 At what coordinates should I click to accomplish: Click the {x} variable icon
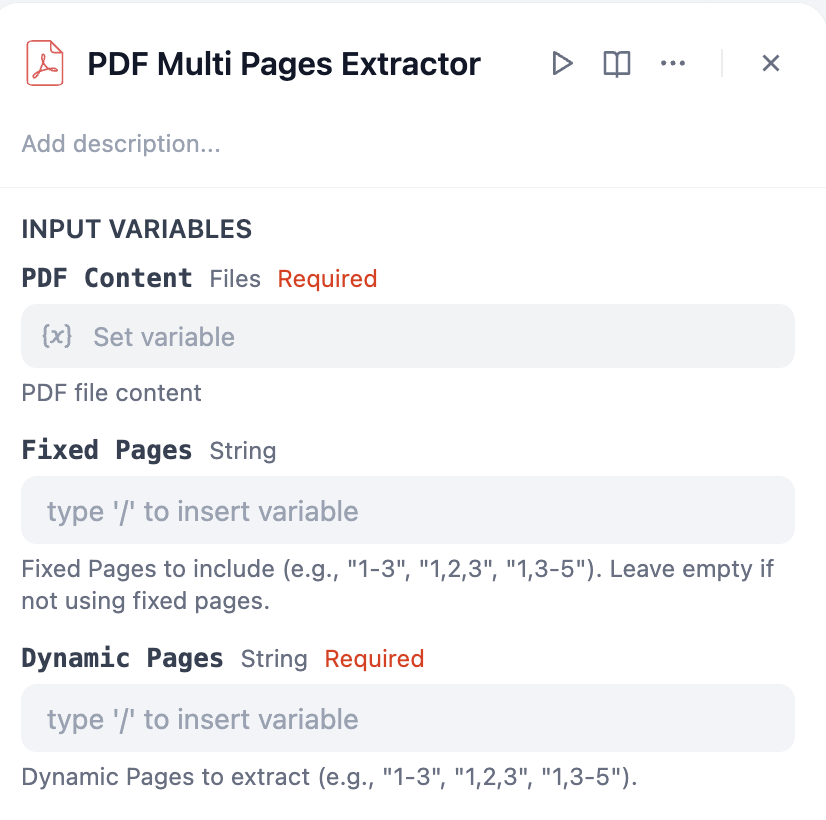click(x=56, y=336)
